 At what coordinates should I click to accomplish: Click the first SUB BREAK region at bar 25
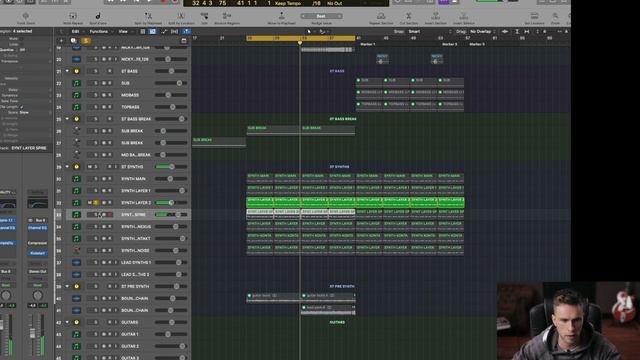coord(273,130)
